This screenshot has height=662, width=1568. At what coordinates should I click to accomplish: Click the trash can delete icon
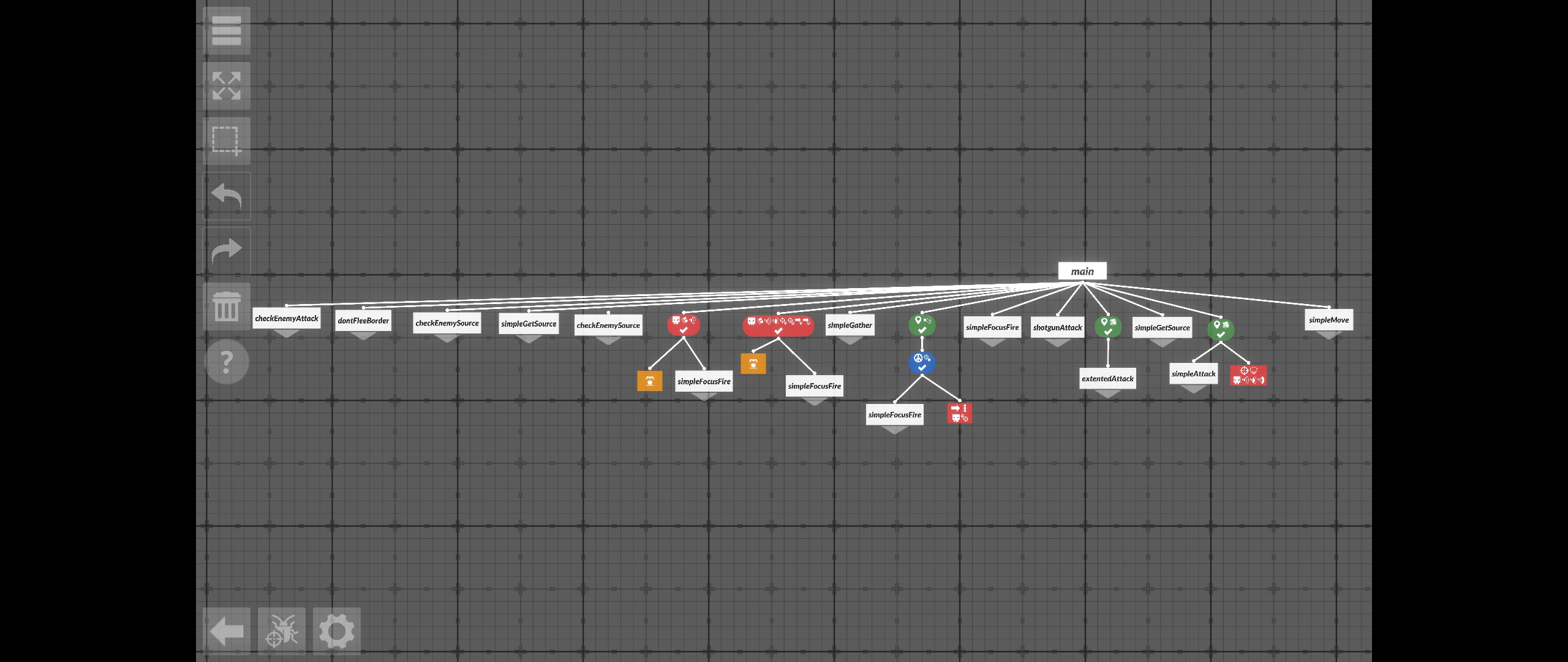(226, 306)
